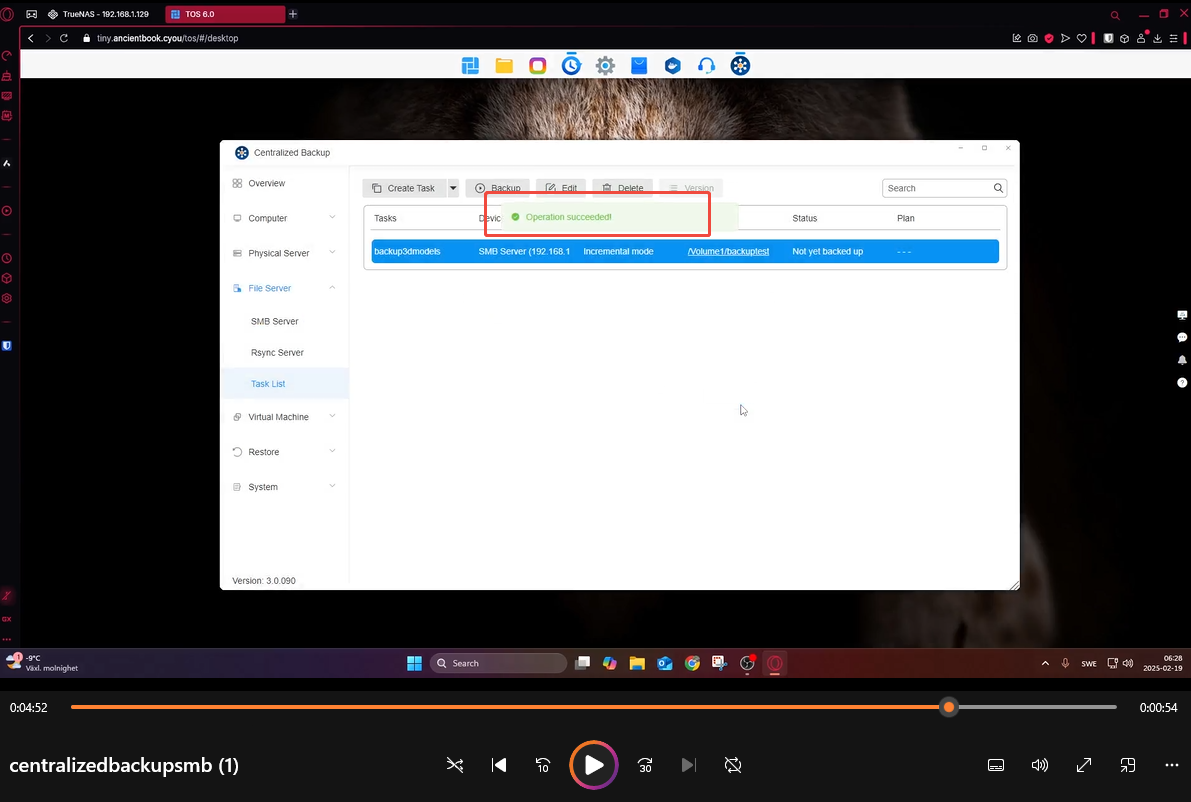Open Snipping Tool from the taskbar
This screenshot has height=802, width=1191.
tap(719, 663)
